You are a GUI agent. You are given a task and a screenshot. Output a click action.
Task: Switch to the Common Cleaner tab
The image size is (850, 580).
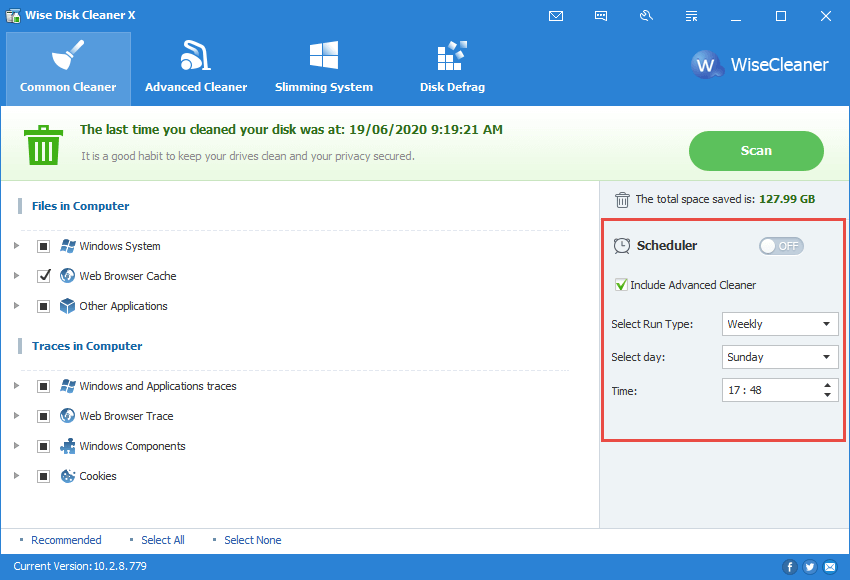[x=68, y=68]
